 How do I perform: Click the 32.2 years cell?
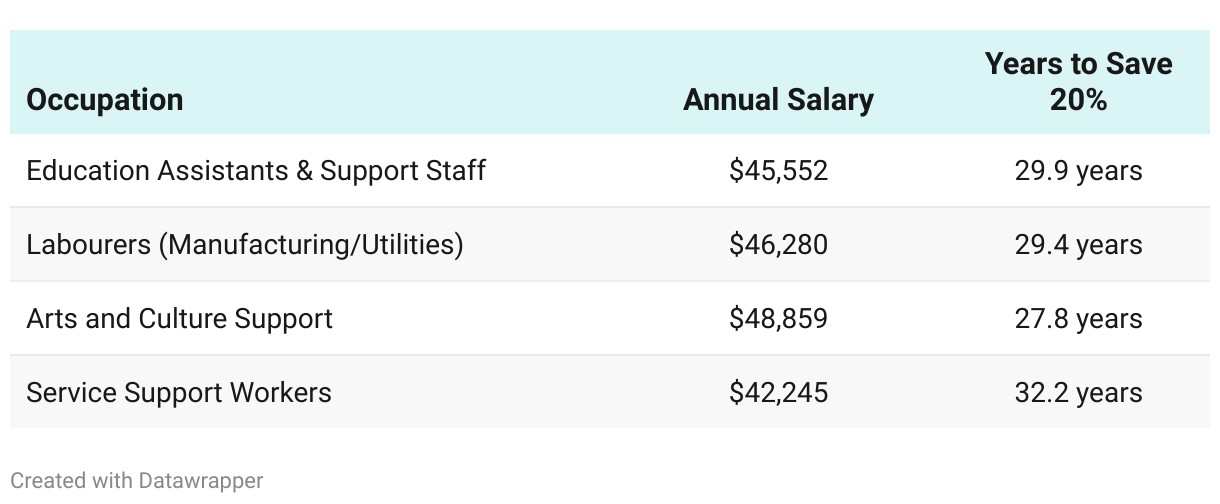(1078, 392)
